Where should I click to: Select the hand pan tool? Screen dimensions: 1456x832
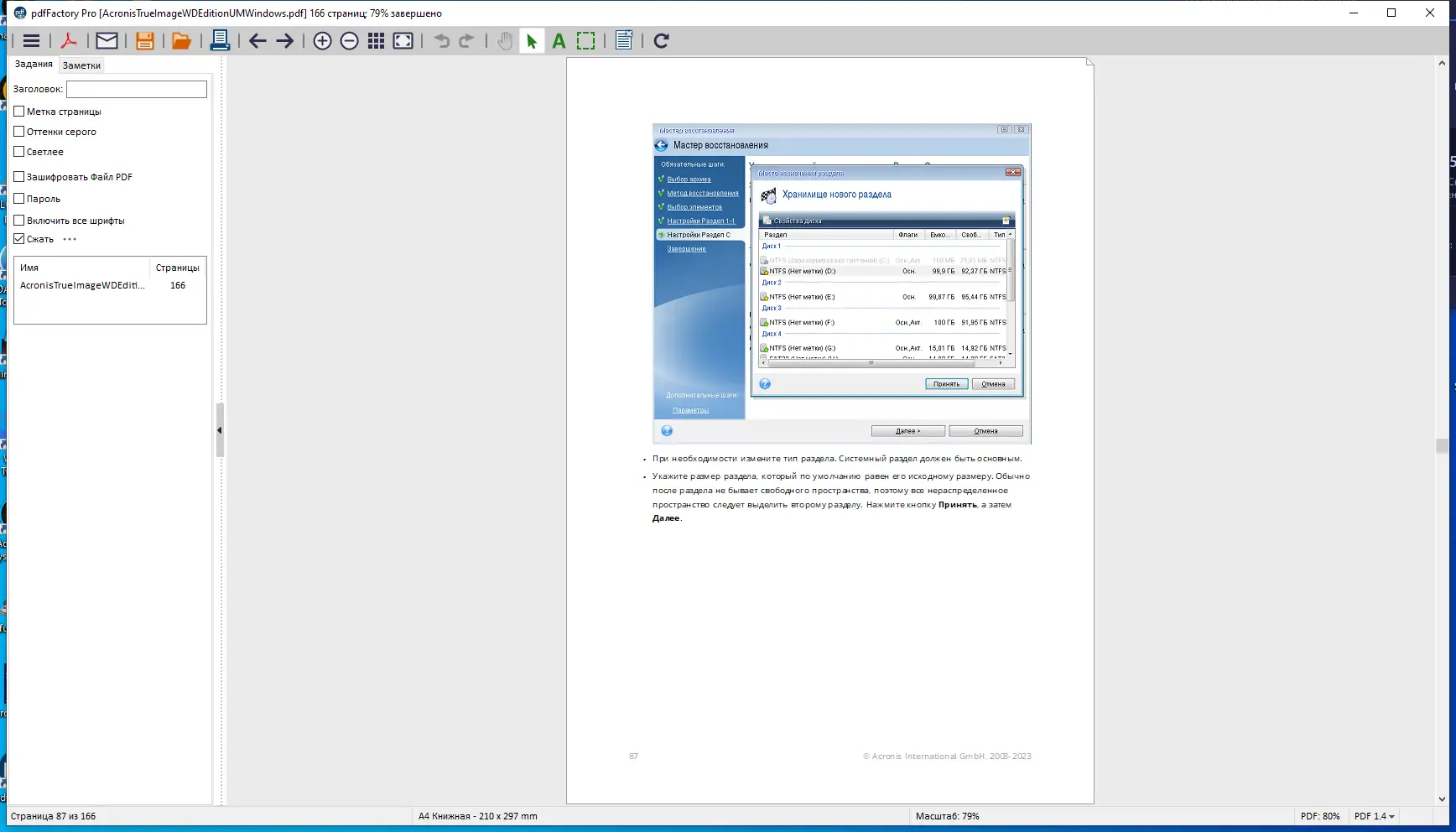[505, 41]
